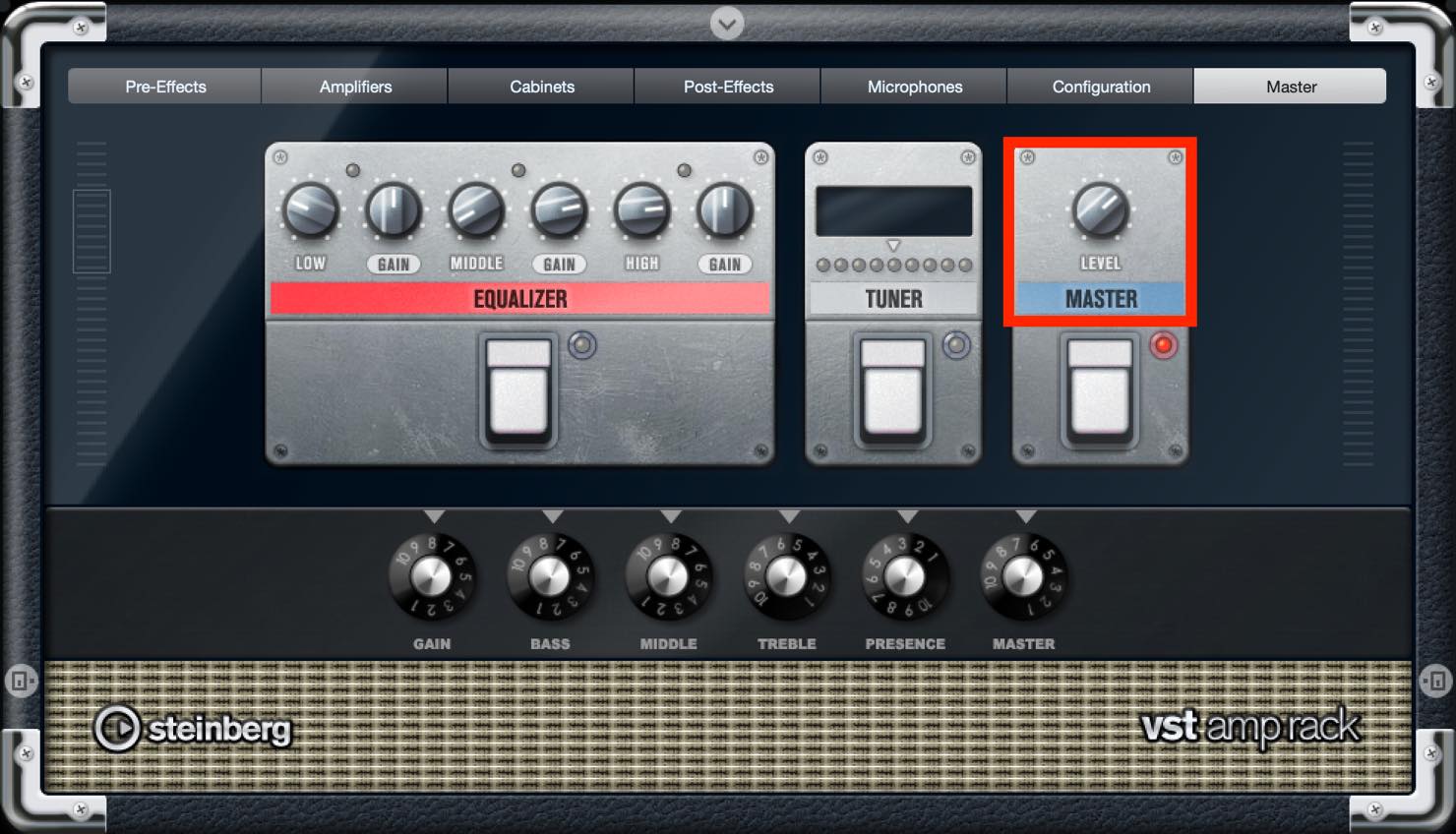Select the Cabinets tab
Image resolution: width=1456 pixels, height=834 pixels.
pos(541,87)
